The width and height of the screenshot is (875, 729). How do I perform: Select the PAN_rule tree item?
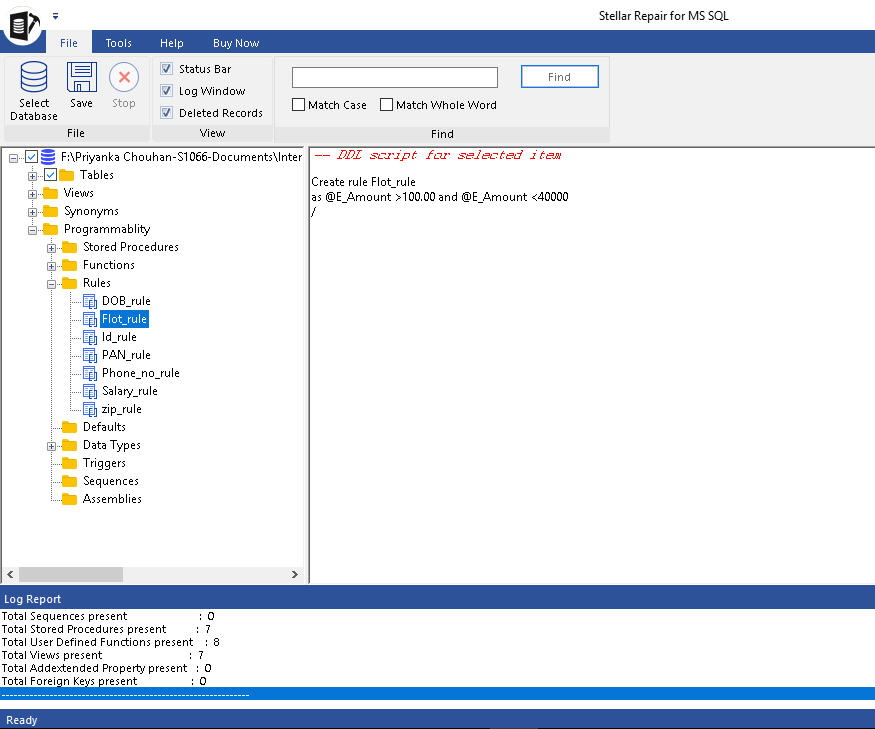point(126,355)
